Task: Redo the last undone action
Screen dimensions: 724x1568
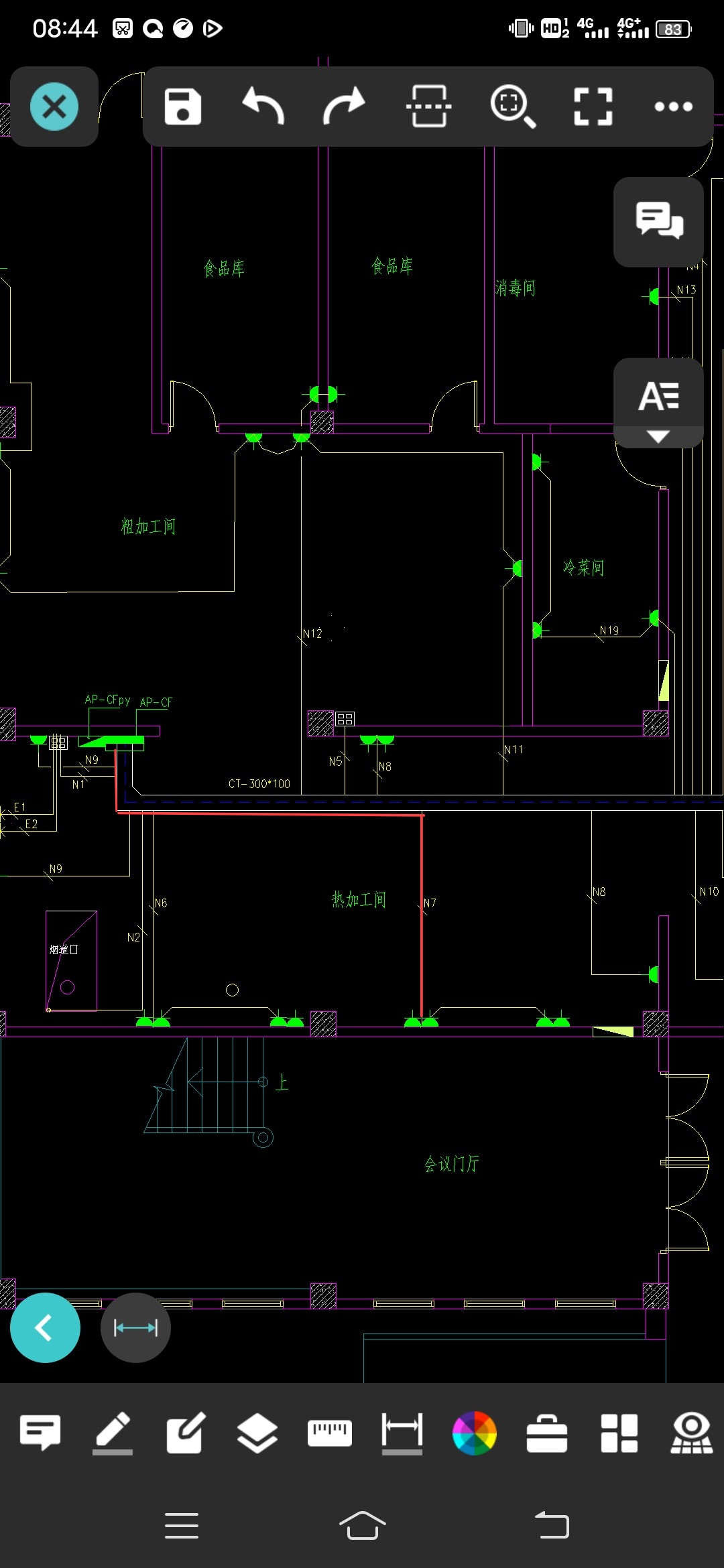Action: pyautogui.click(x=344, y=107)
